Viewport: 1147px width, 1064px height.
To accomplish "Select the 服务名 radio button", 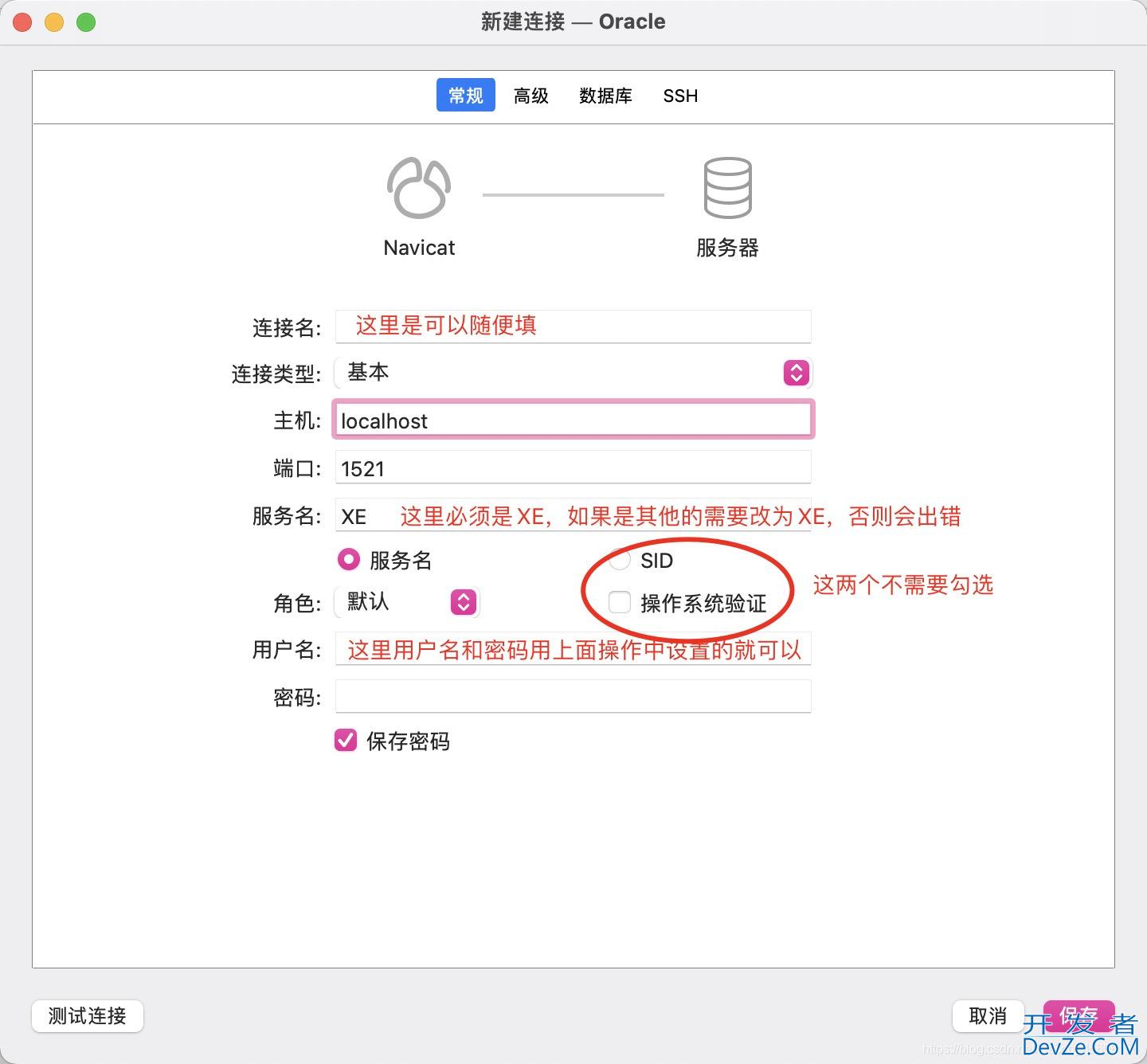I will coord(348,560).
